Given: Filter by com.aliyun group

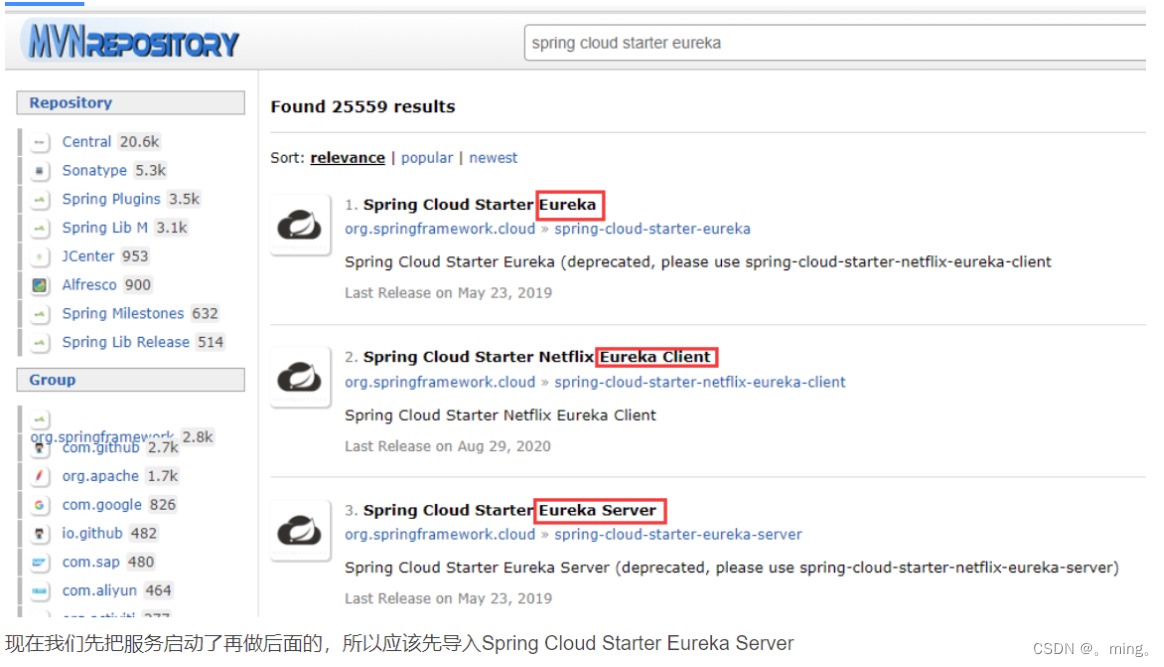Looking at the screenshot, I should pyautogui.click(x=99, y=591).
